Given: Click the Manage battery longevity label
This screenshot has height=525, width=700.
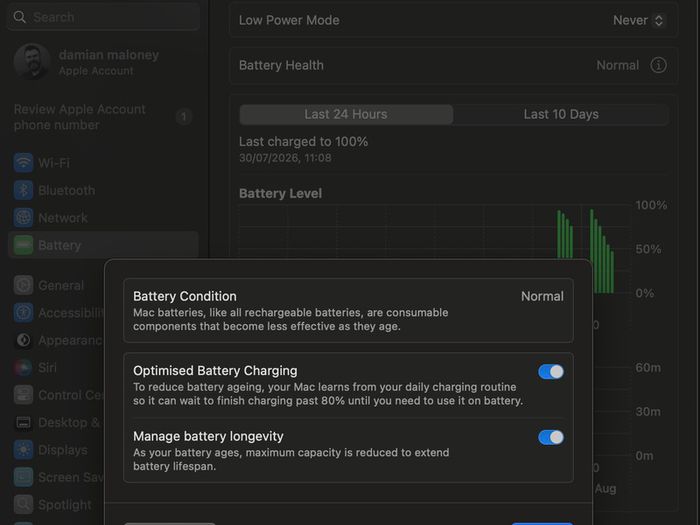Looking at the screenshot, I should tap(208, 436).
